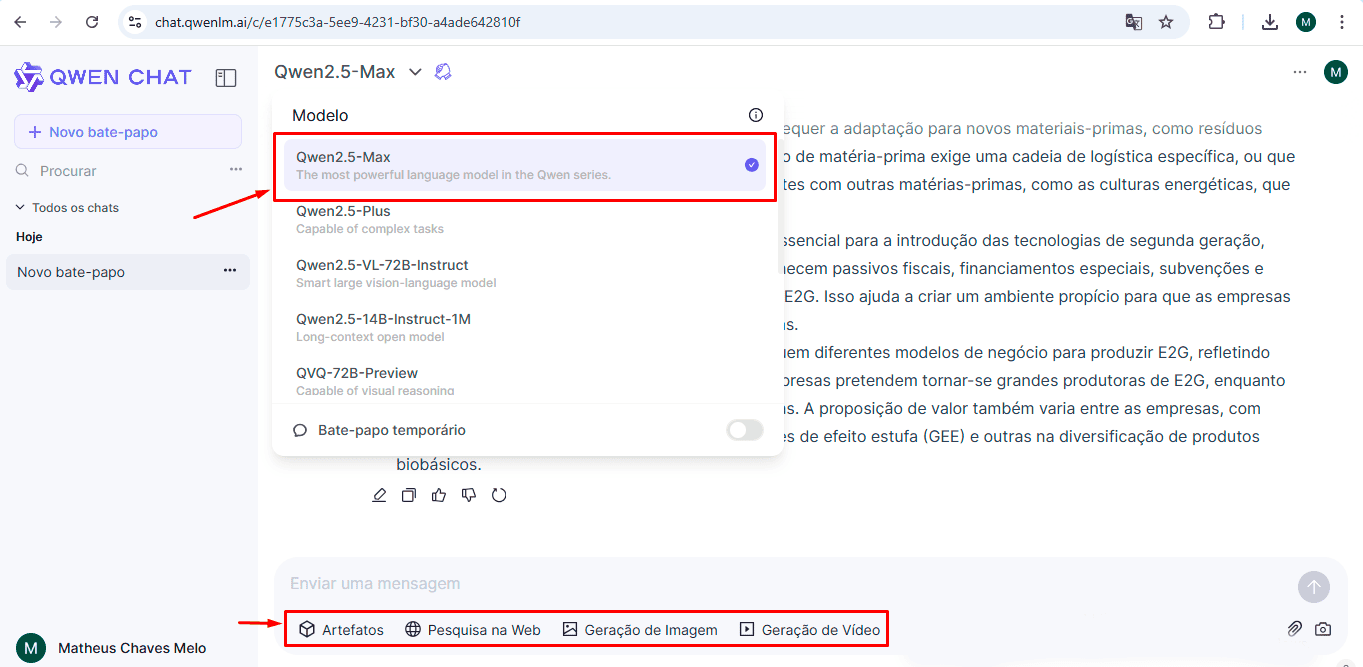Open the model info circle icon

[756, 115]
